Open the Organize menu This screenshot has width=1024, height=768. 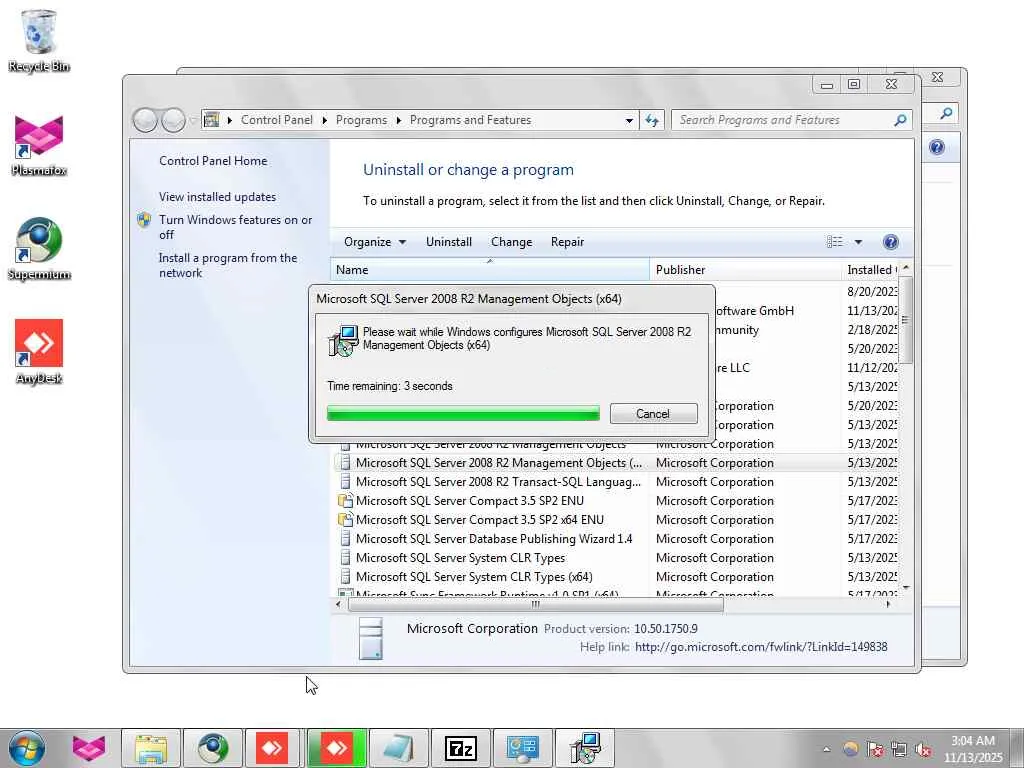coord(375,242)
